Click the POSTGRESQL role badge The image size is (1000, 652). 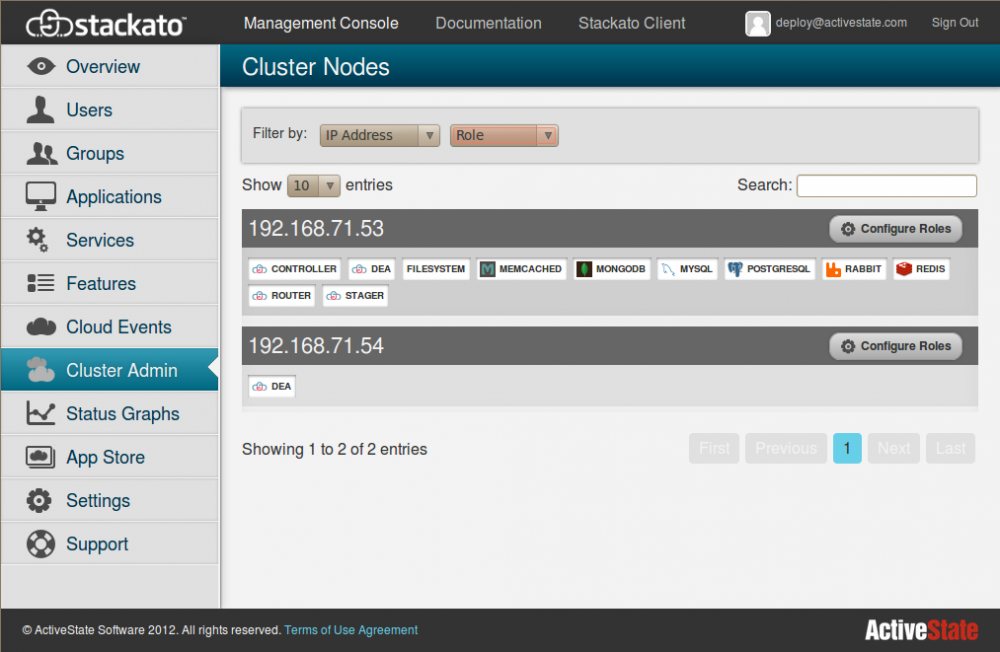[770, 269]
